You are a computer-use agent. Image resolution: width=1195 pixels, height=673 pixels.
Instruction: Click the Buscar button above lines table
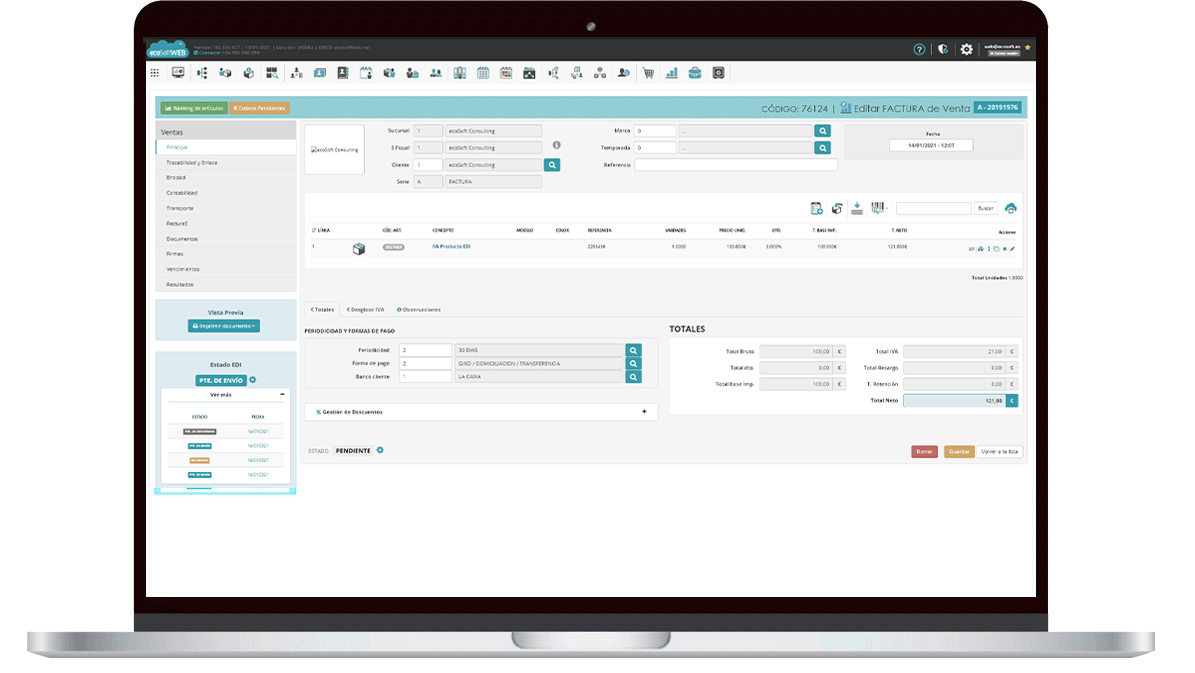click(x=985, y=208)
